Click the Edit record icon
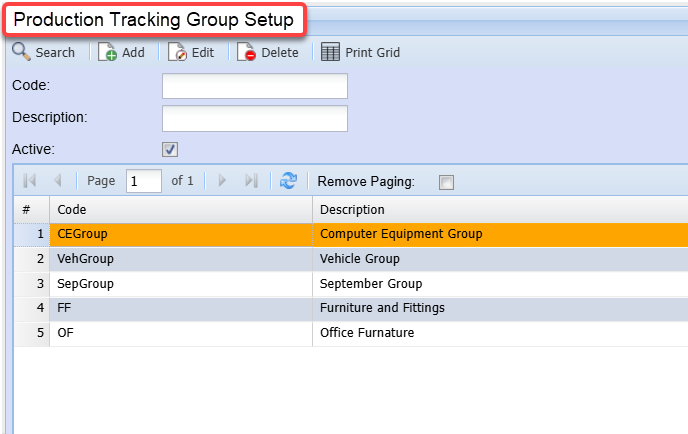688x434 pixels. pos(177,52)
